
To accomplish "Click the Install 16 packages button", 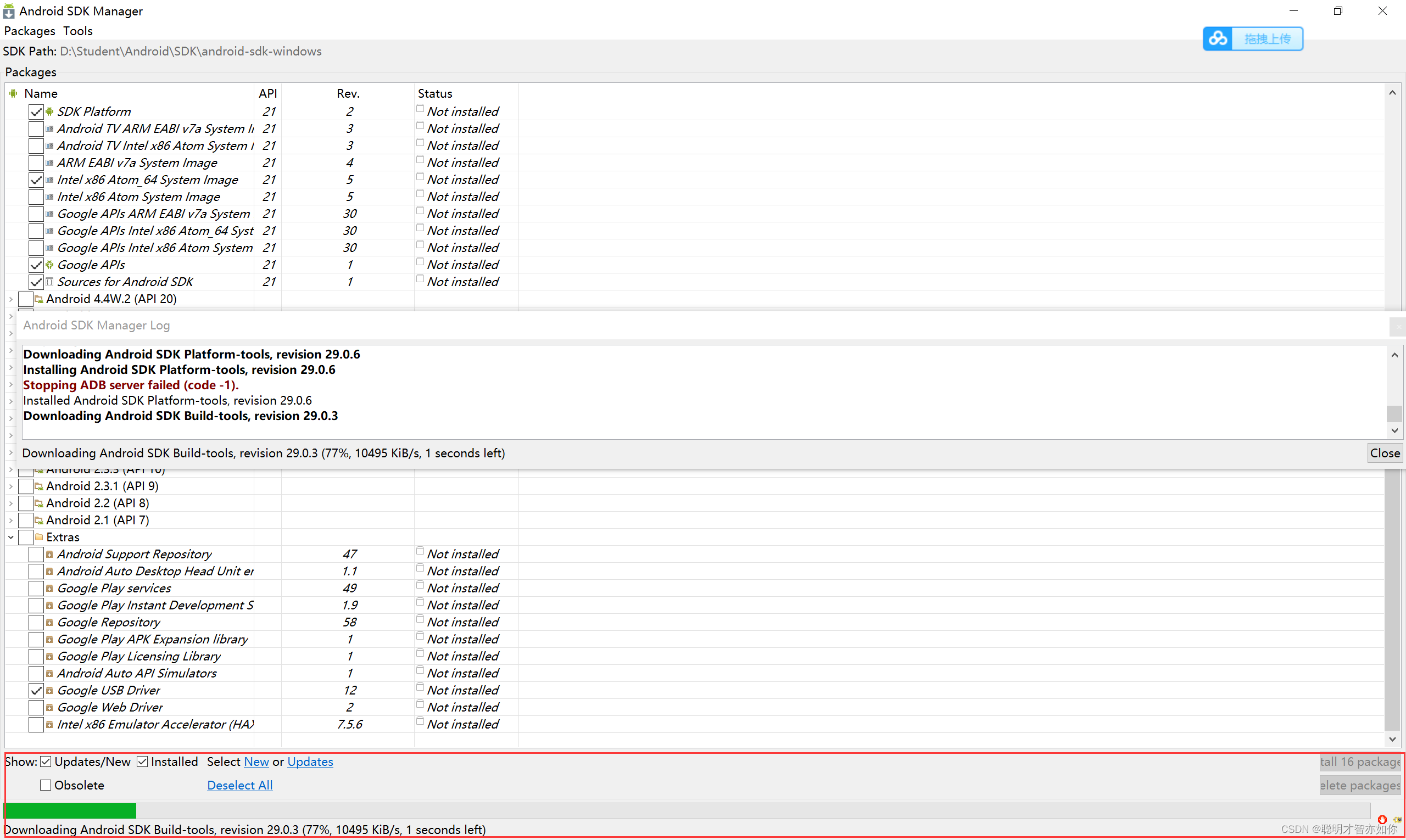I will click(x=1360, y=762).
